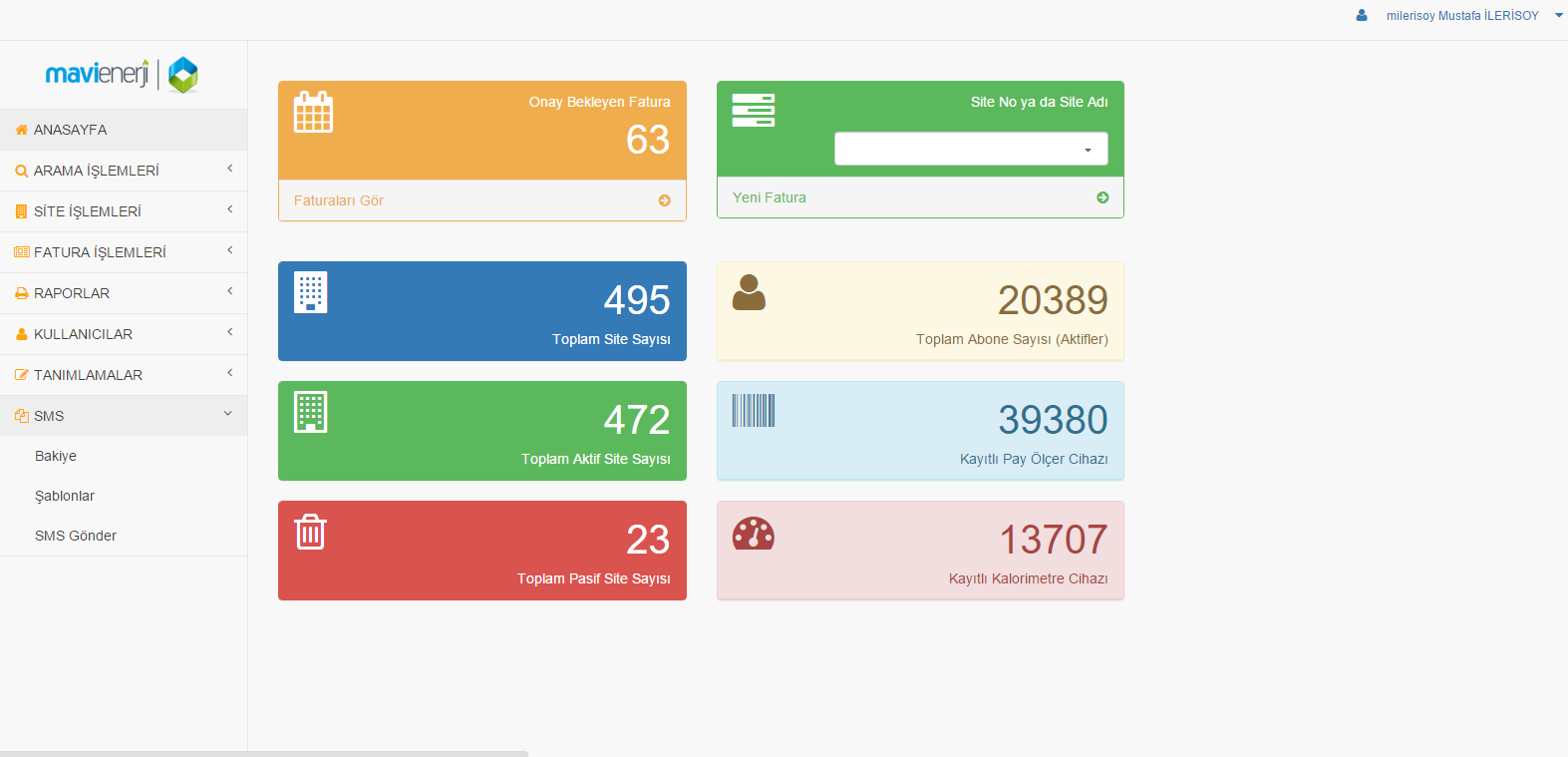
Task: Click the user icon beside KULLANICILAR
Action: [x=21, y=334]
